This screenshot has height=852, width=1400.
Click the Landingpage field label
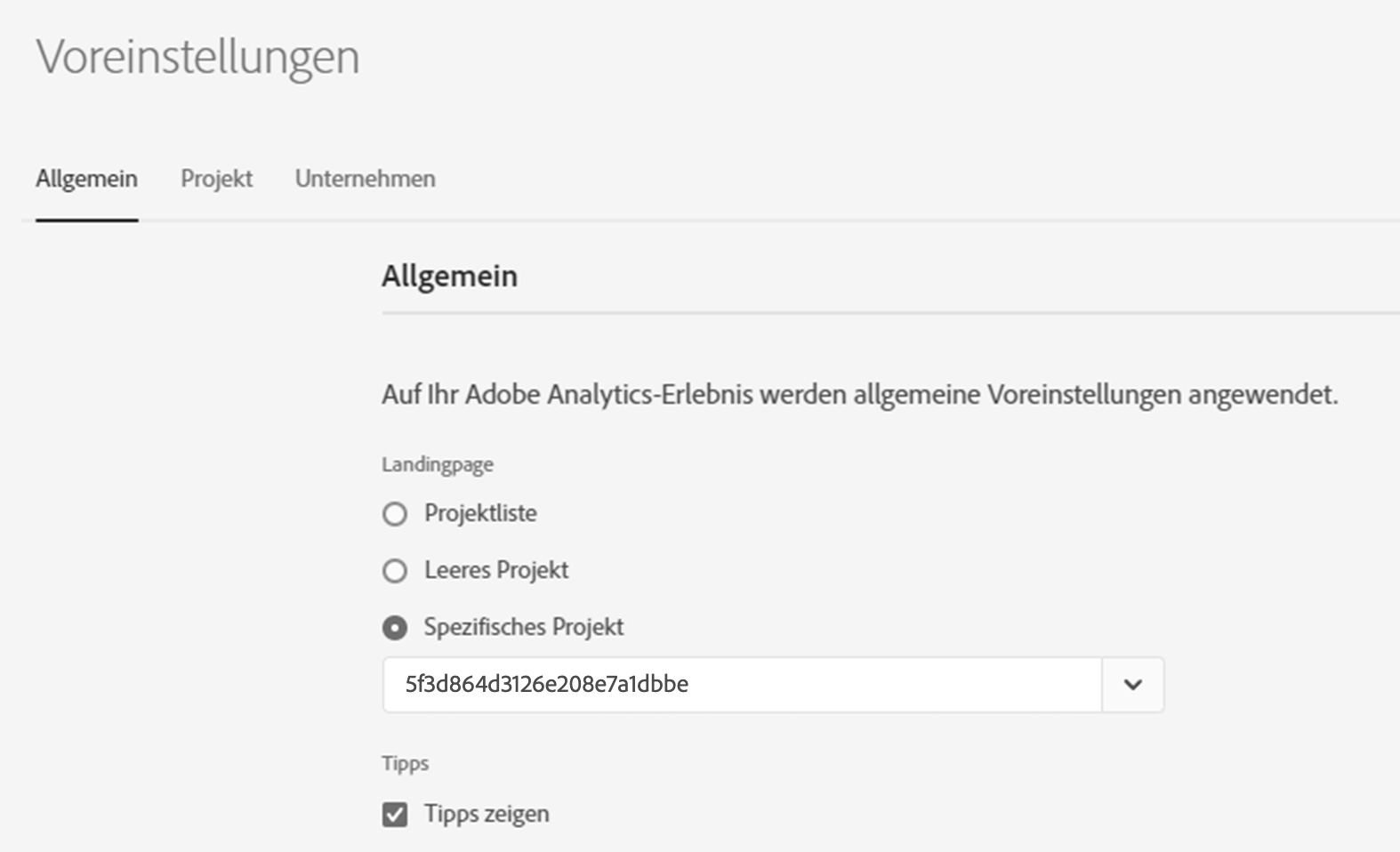click(x=438, y=464)
